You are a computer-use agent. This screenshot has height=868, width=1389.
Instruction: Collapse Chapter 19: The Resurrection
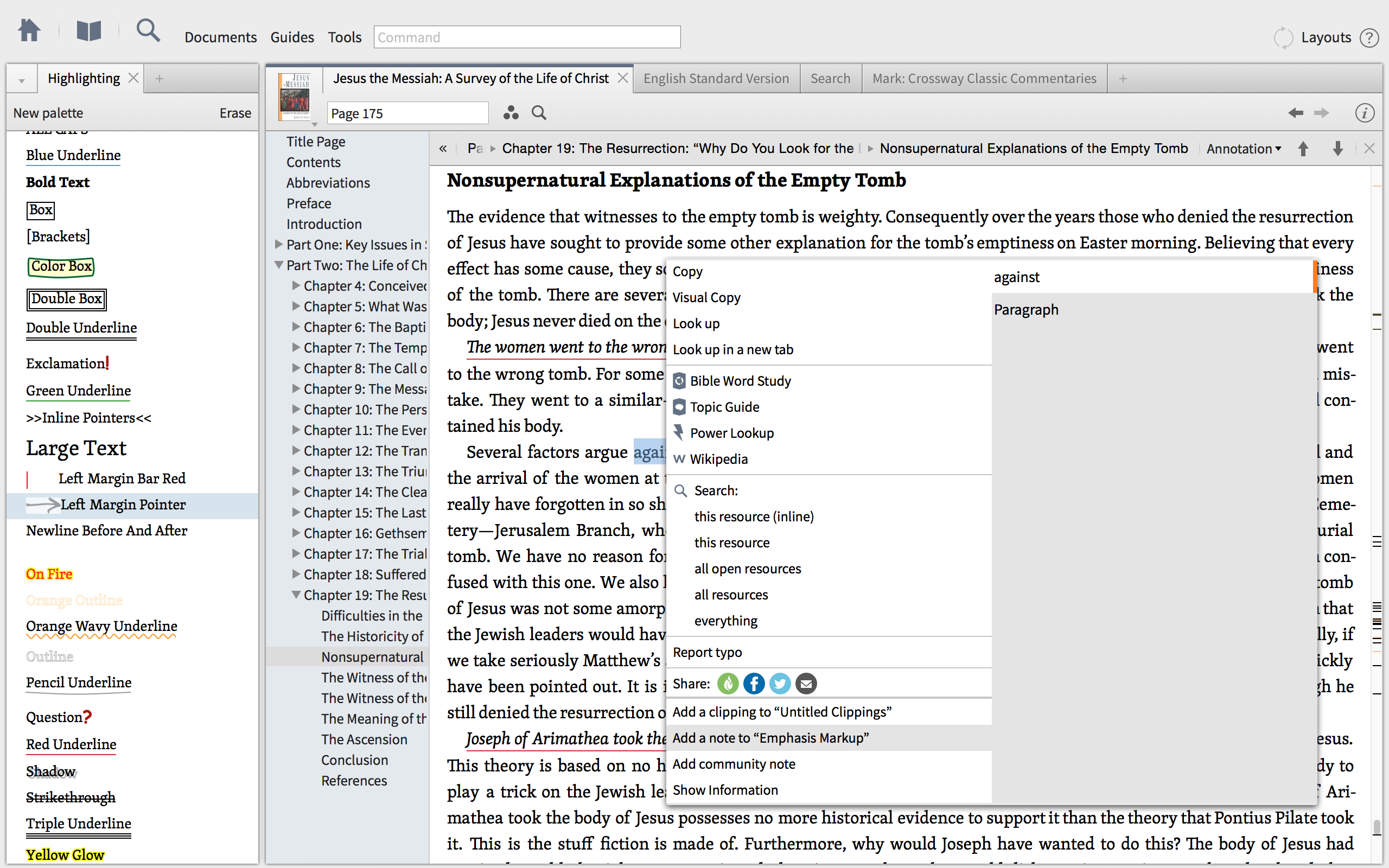coord(296,595)
